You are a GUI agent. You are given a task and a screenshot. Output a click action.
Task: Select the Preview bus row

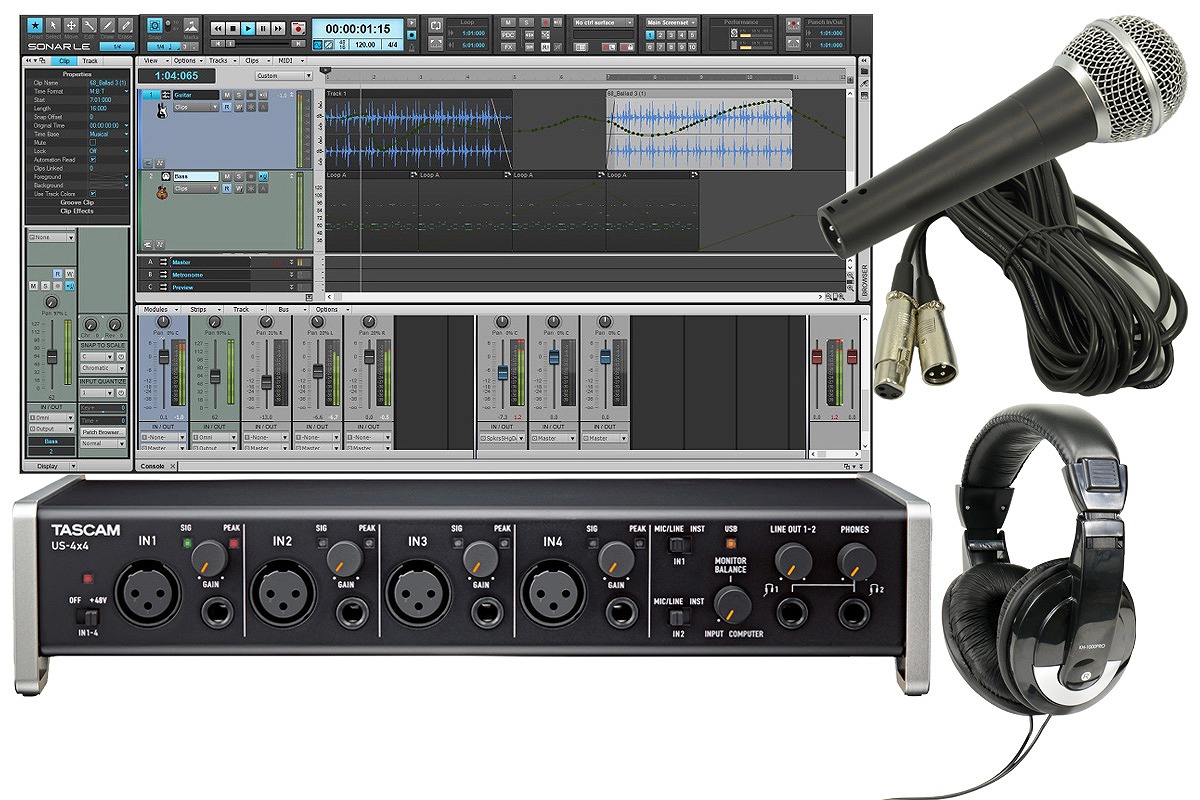[226, 287]
